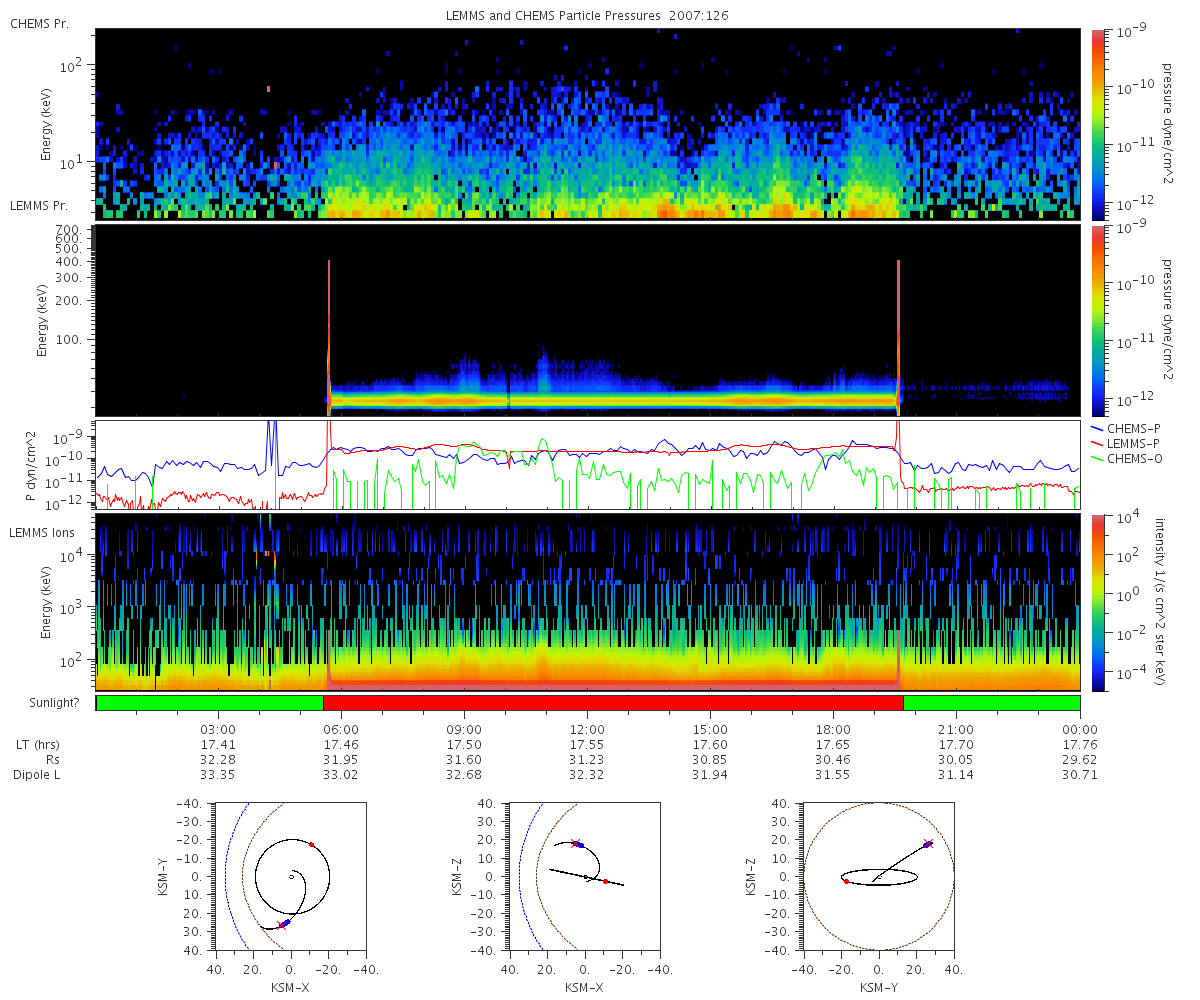Viewport: 1200px width, 1000px height.
Task: Click the LEMMS Ions intensity color bar
Action: 1098,602
